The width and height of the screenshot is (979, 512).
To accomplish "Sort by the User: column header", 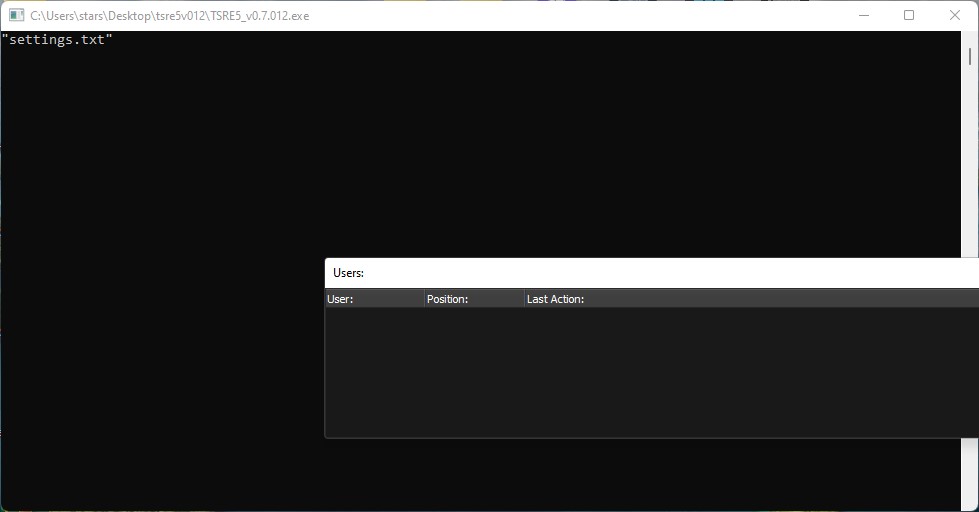I will pyautogui.click(x=374, y=299).
